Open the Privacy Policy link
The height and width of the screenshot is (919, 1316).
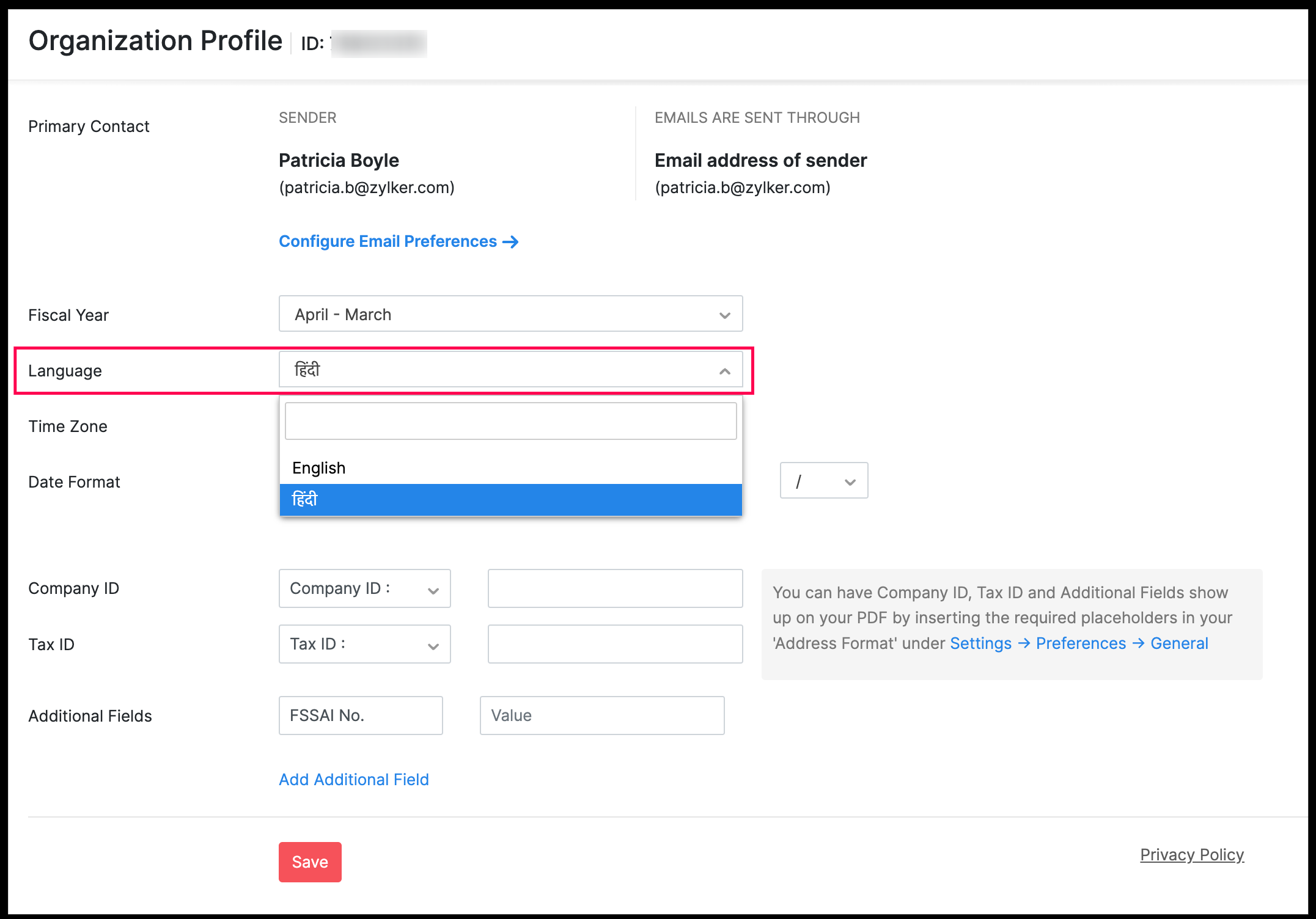pos(1191,854)
